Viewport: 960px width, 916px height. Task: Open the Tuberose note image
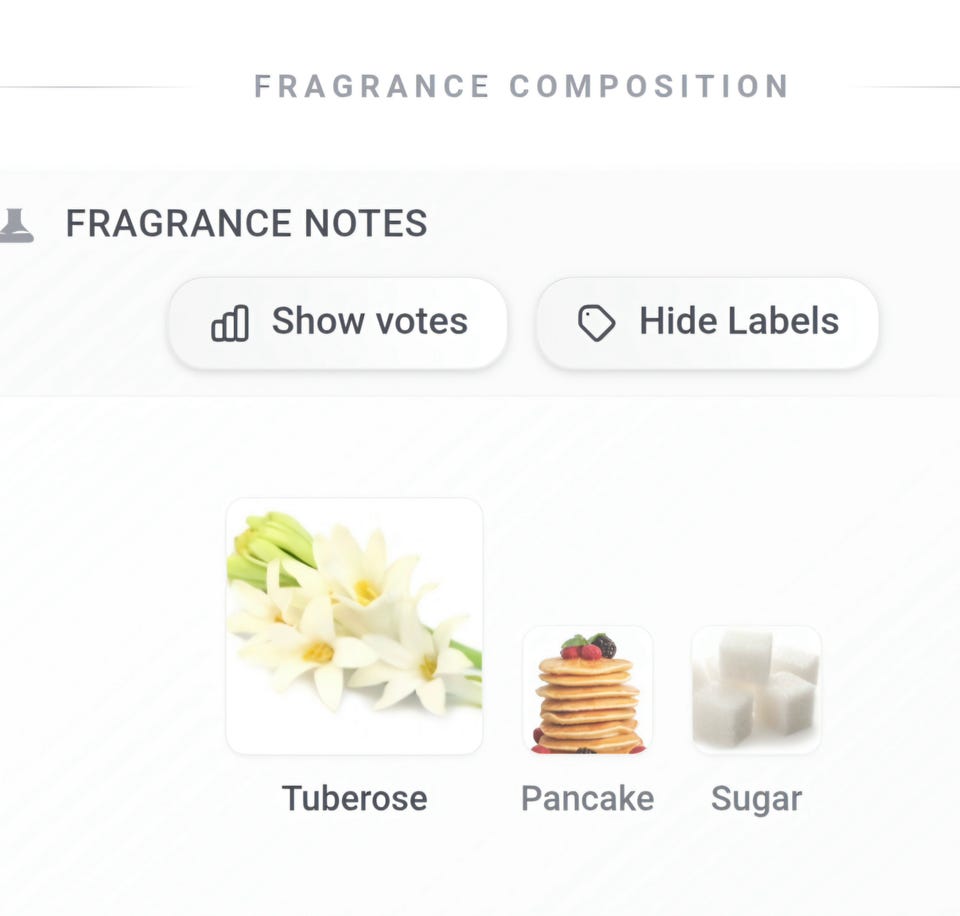[354, 626]
